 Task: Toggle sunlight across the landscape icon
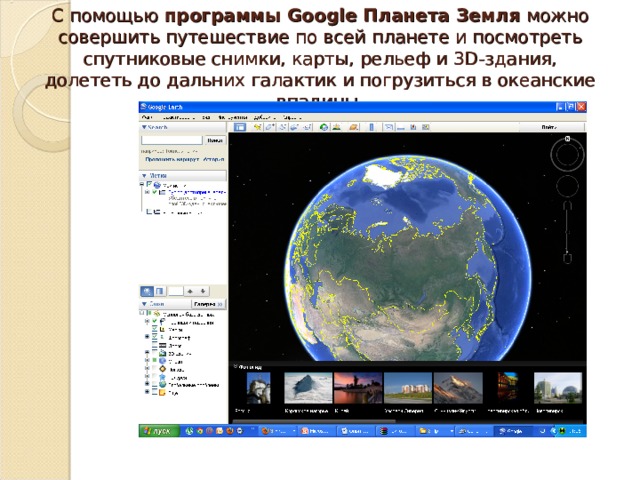pos(337,127)
